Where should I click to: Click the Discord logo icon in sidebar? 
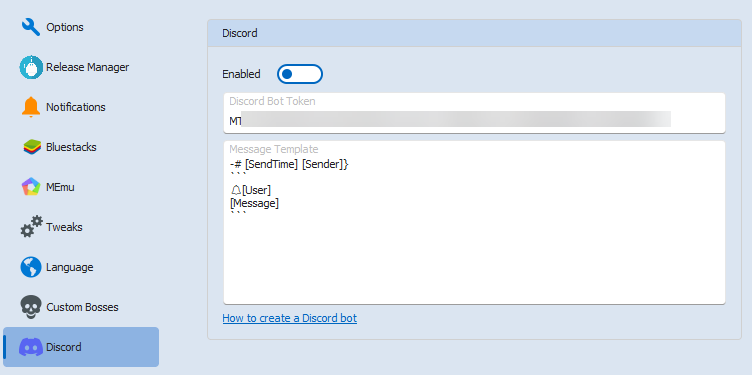pyautogui.click(x=31, y=347)
